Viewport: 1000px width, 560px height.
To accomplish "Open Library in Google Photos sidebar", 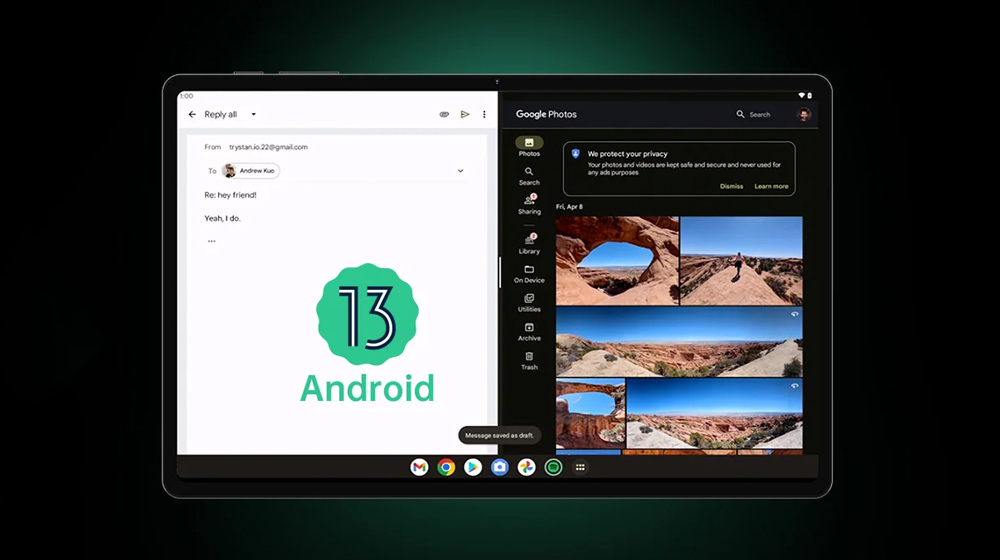I will coord(529,244).
